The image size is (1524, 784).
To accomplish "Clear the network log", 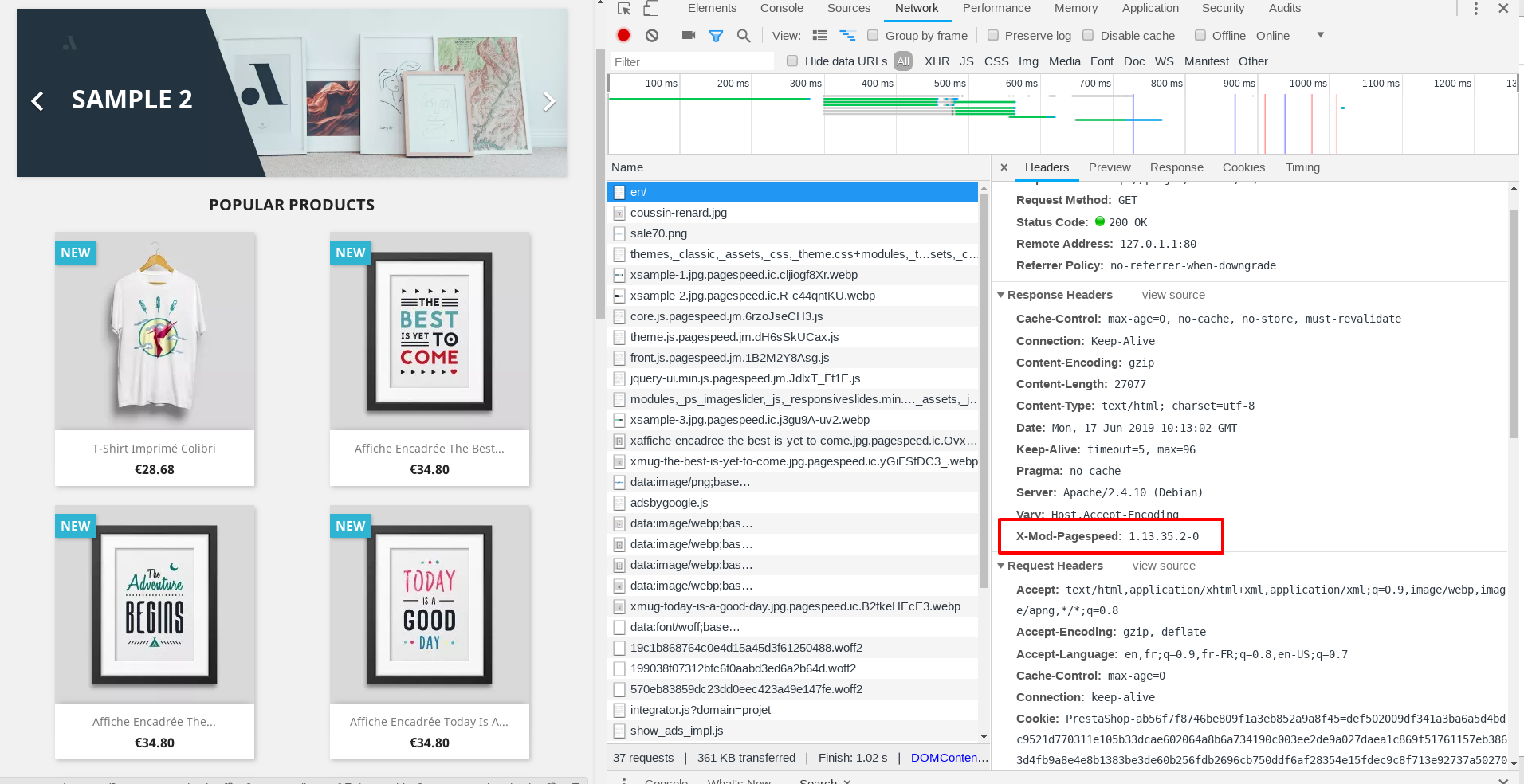I will point(652,35).
